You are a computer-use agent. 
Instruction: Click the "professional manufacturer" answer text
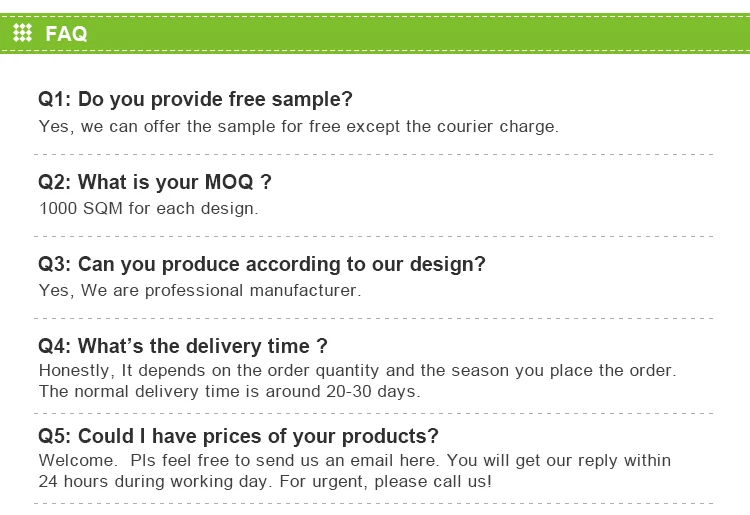pos(199,291)
